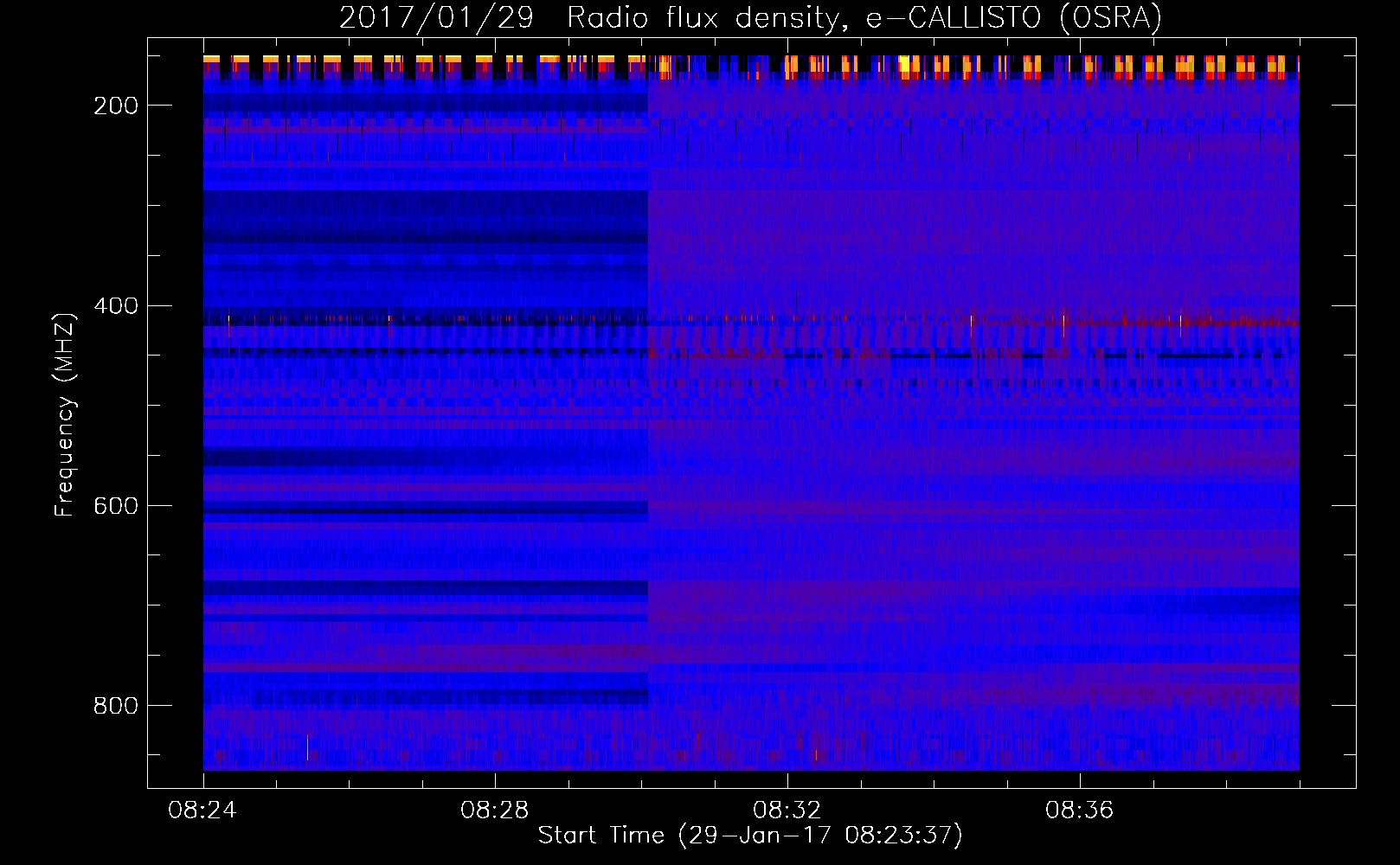The image size is (1400, 865).
Task: Click the 08:28 time tick label
Action: (x=495, y=811)
